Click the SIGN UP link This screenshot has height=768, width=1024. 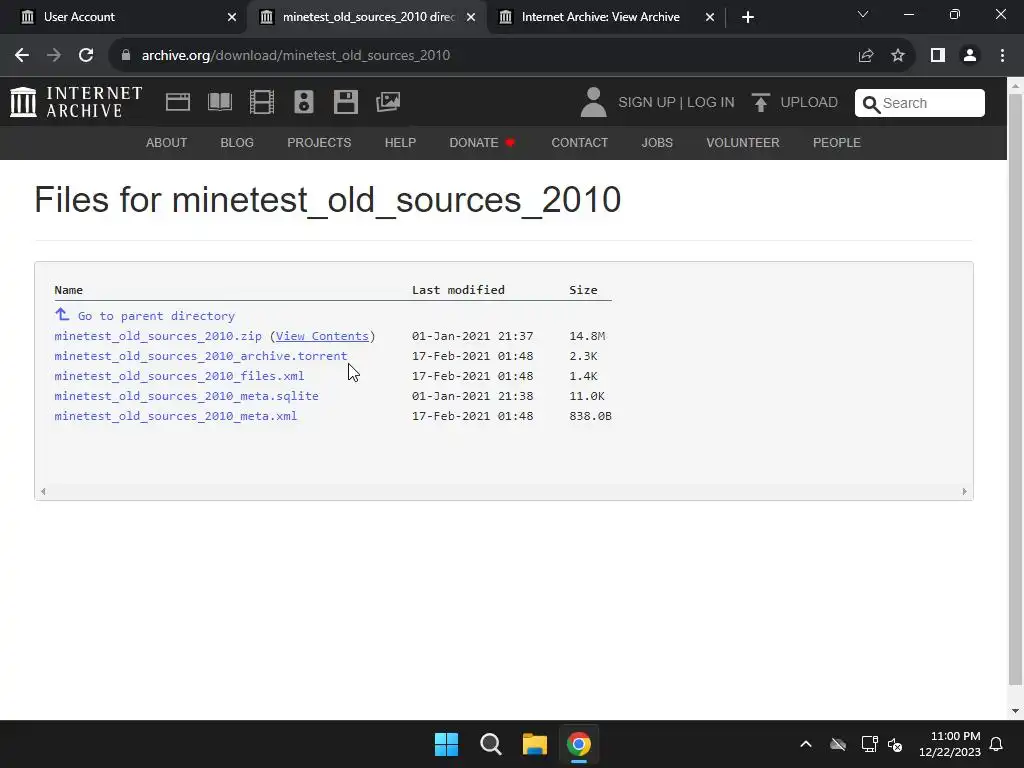point(647,103)
